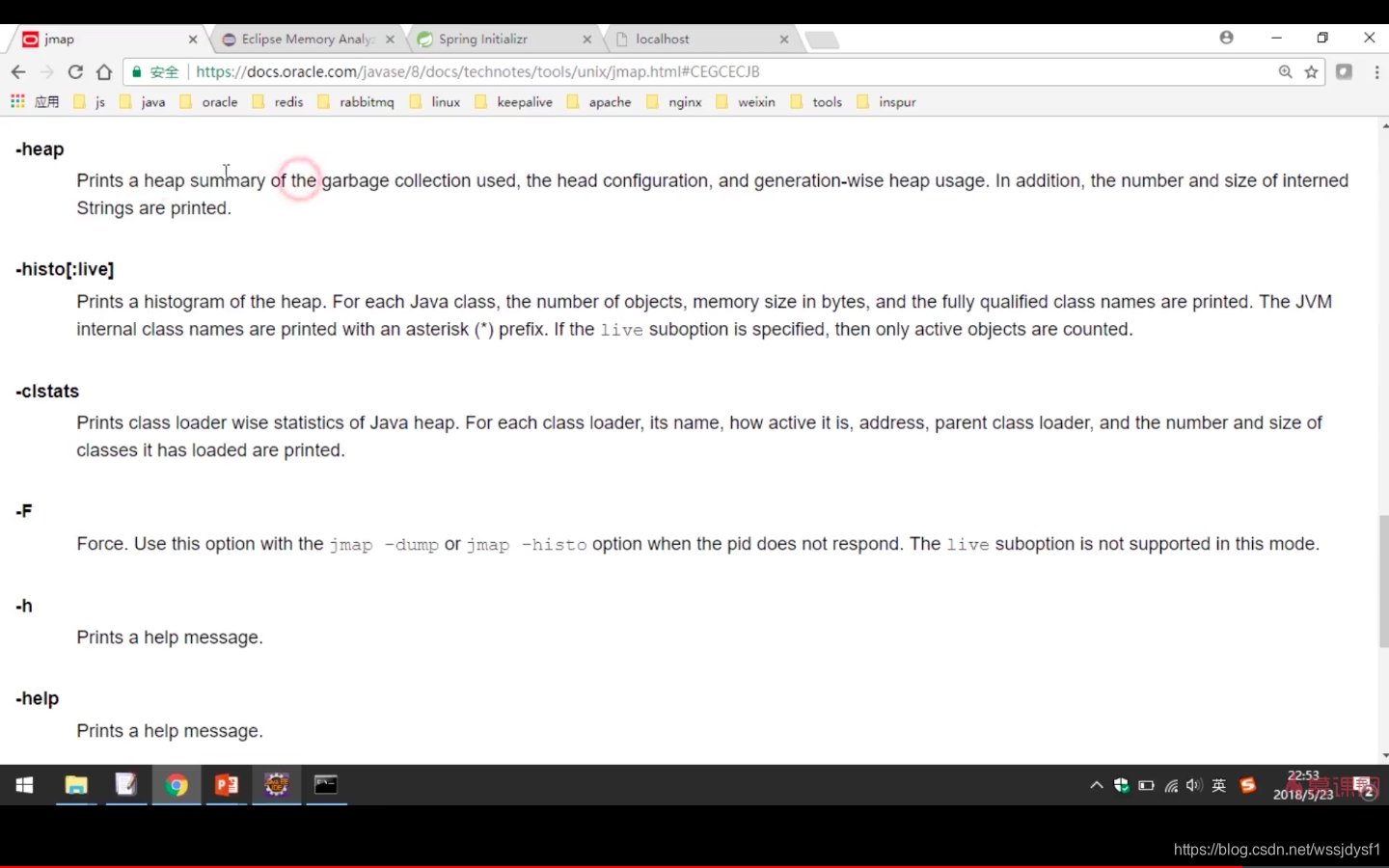Viewport: 1389px width, 868px height.
Task: Go back to the previous page
Action: tap(18, 72)
